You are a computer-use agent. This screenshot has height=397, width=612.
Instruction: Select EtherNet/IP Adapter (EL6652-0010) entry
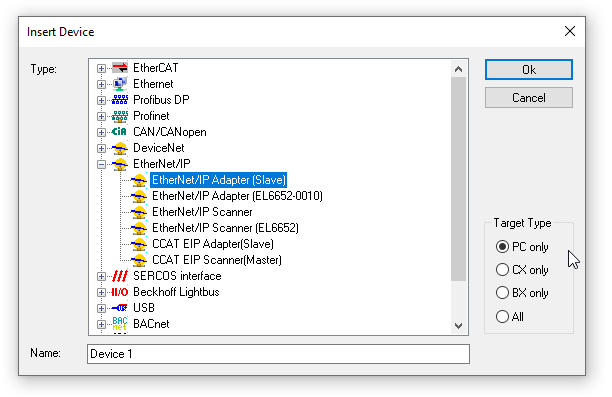pyautogui.click(x=237, y=196)
